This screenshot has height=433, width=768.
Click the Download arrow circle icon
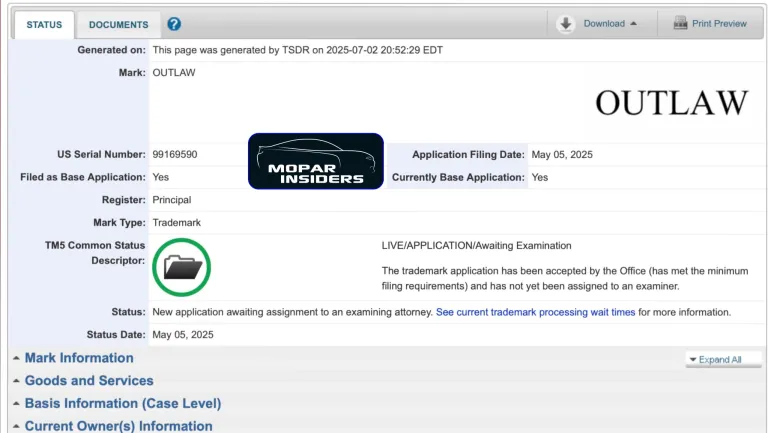coord(566,24)
